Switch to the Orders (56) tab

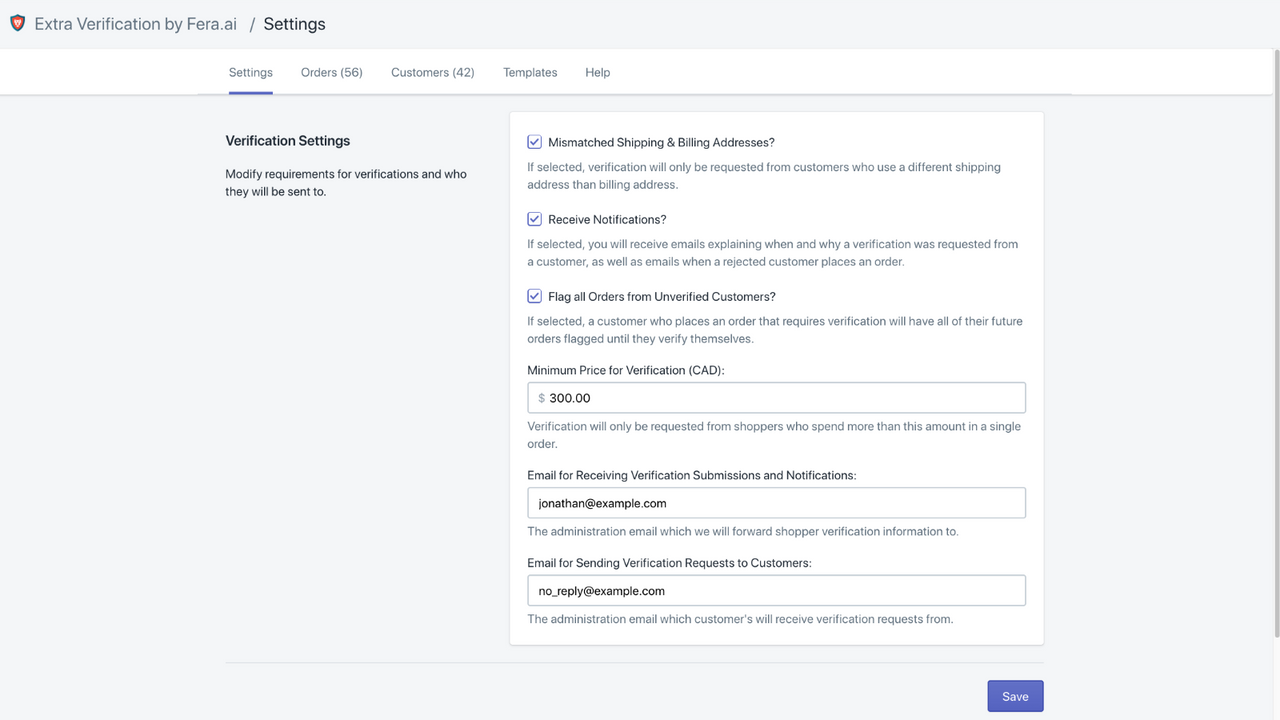[x=332, y=72]
